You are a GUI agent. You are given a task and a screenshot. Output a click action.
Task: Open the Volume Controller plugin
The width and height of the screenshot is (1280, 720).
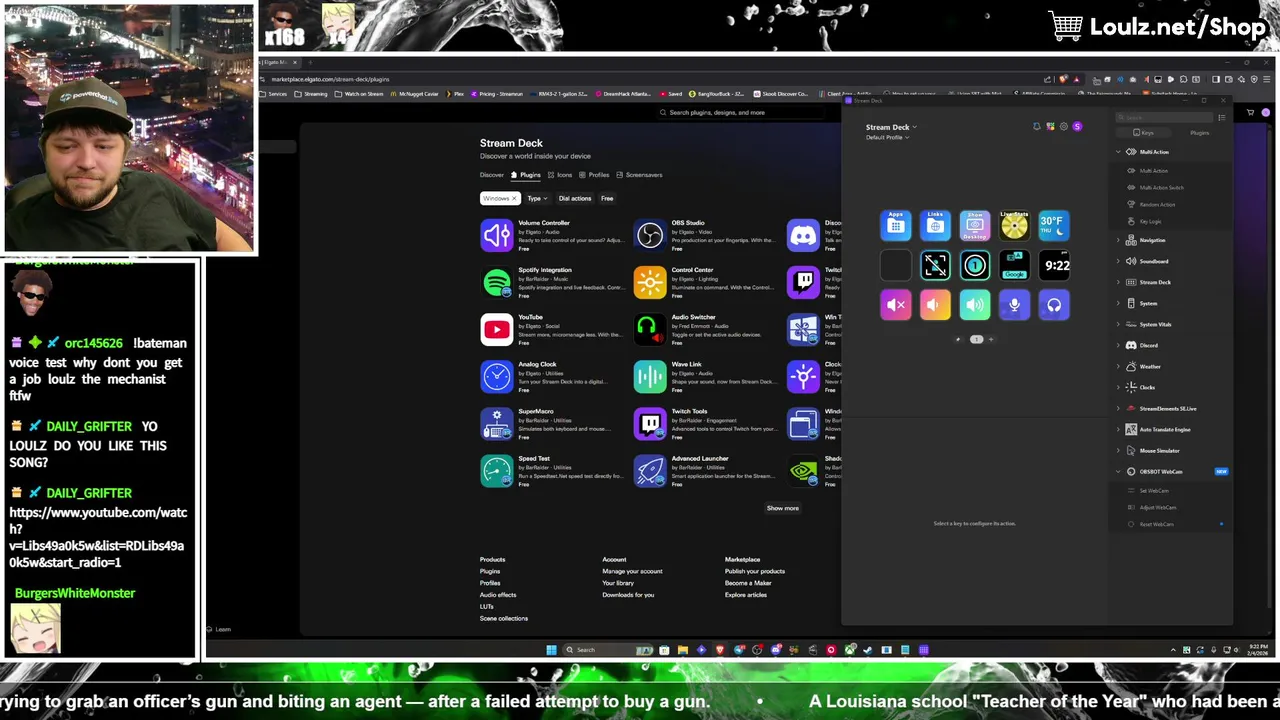(x=552, y=235)
